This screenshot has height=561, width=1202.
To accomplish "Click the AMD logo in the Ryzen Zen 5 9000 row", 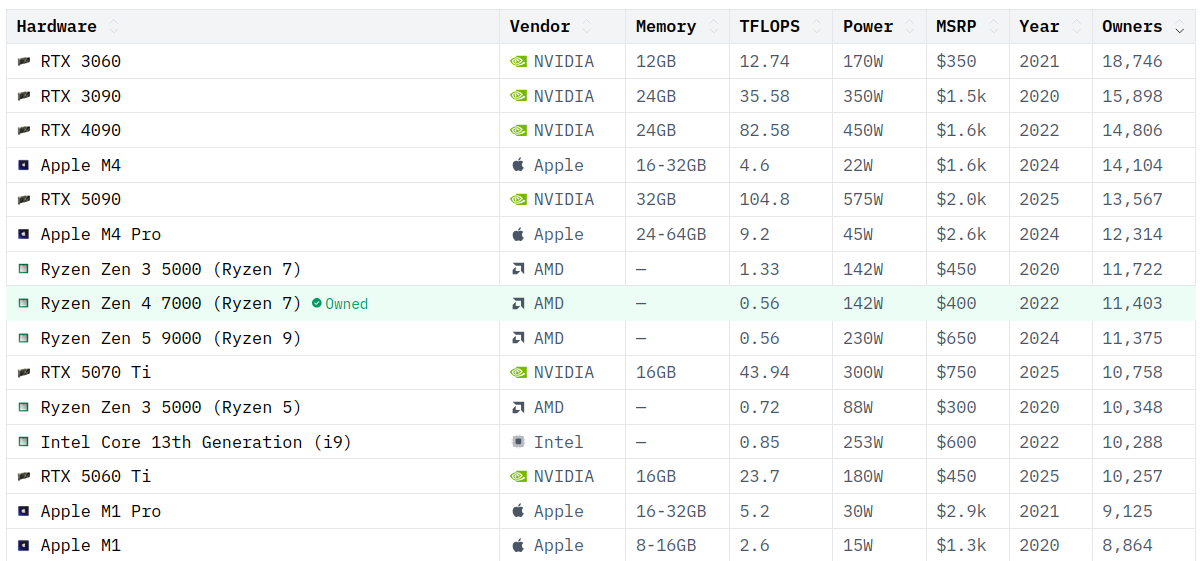I will click(x=518, y=339).
